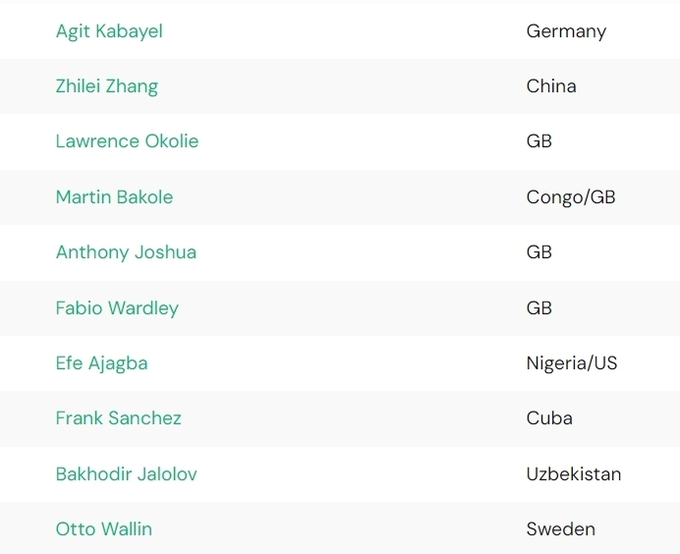Select the Frank Sanchez link
The width and height of the screenshot is (680, 554).
(x=119, y=418)
